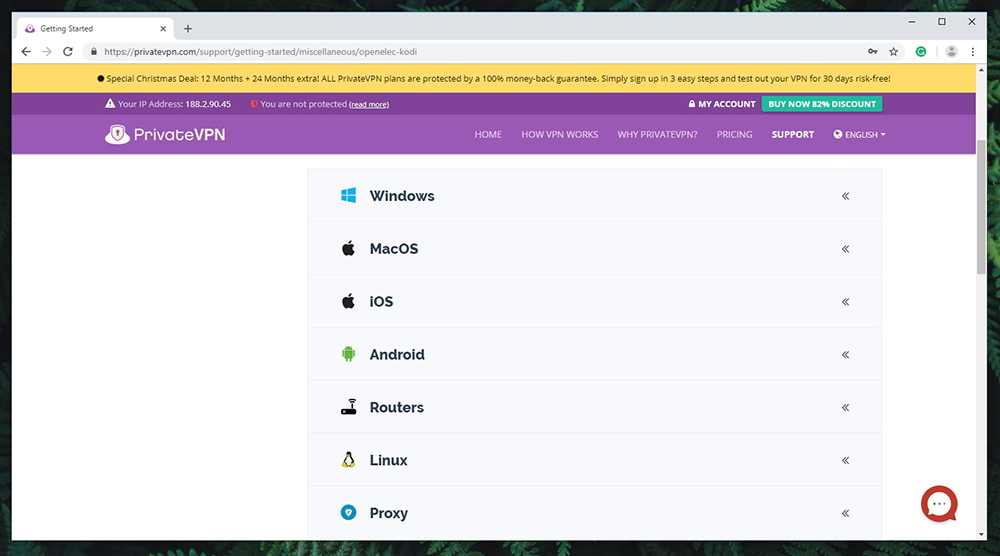
Task: Go back to previous page
Action: [26, 52]
